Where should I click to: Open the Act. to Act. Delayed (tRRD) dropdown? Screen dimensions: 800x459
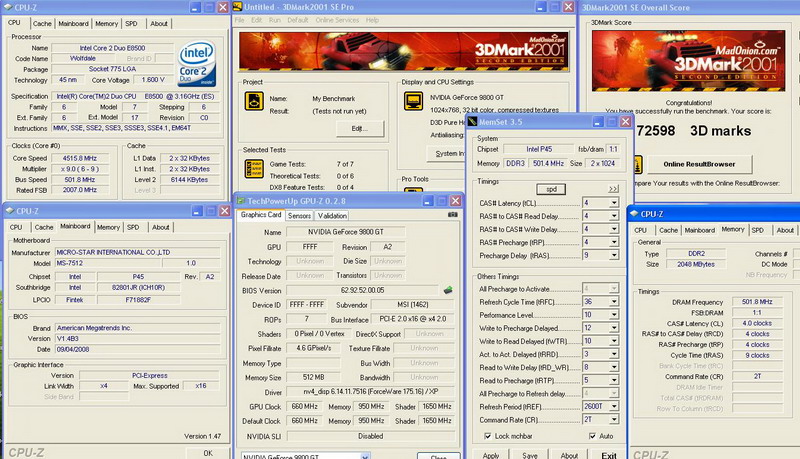click(x=614, y=354)
